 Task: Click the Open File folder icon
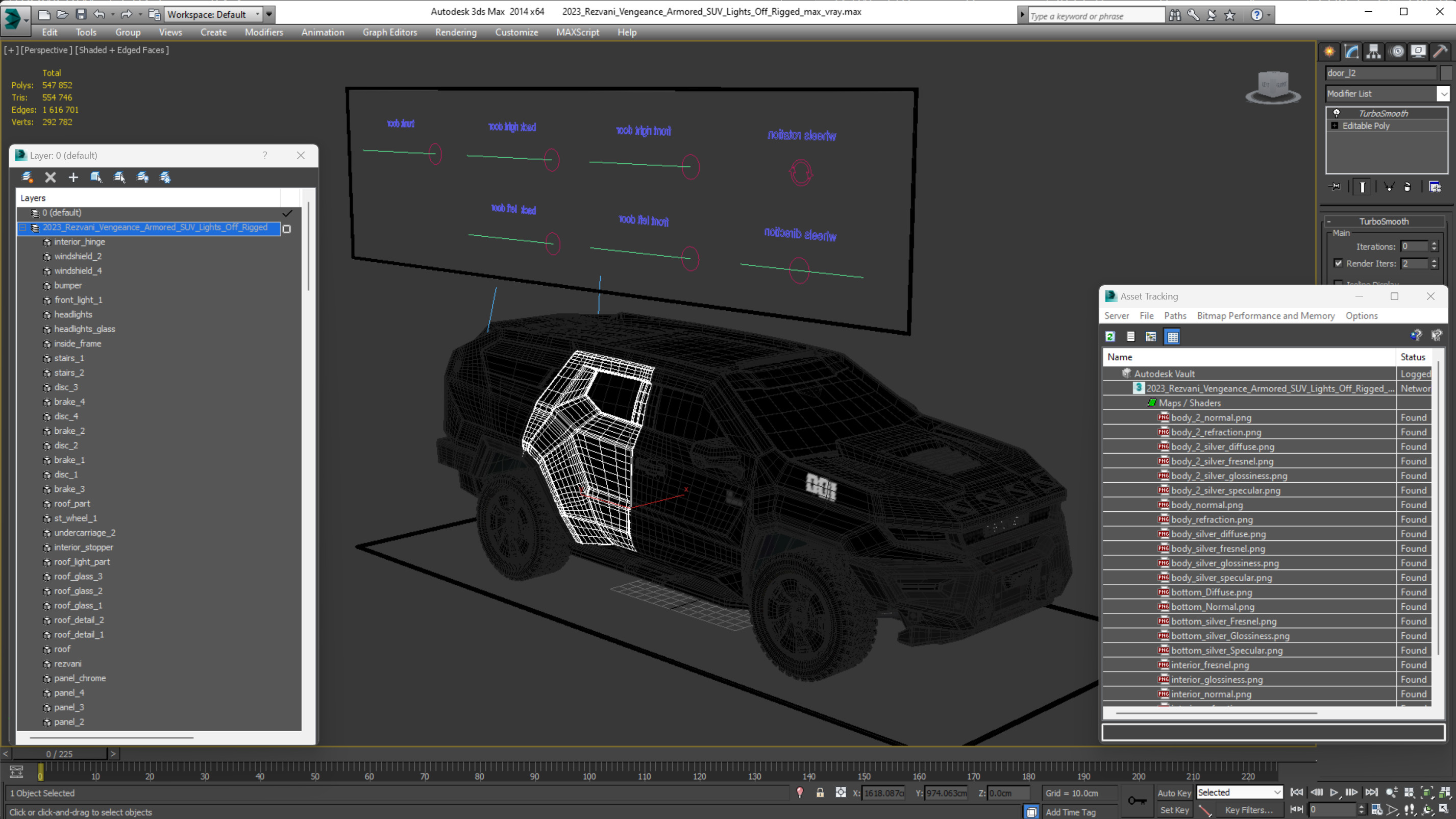(63, 14)
